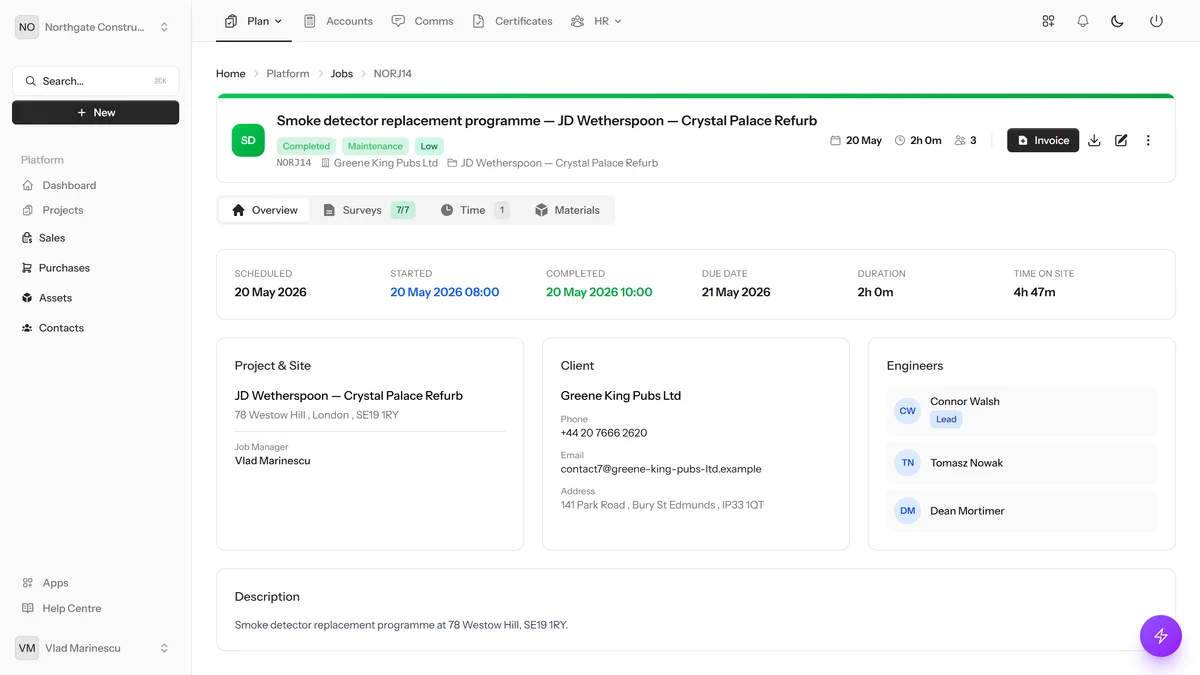Switch to the Materials tab
The width and height of the screenshot is (1200, 675).
pos(568,210)
